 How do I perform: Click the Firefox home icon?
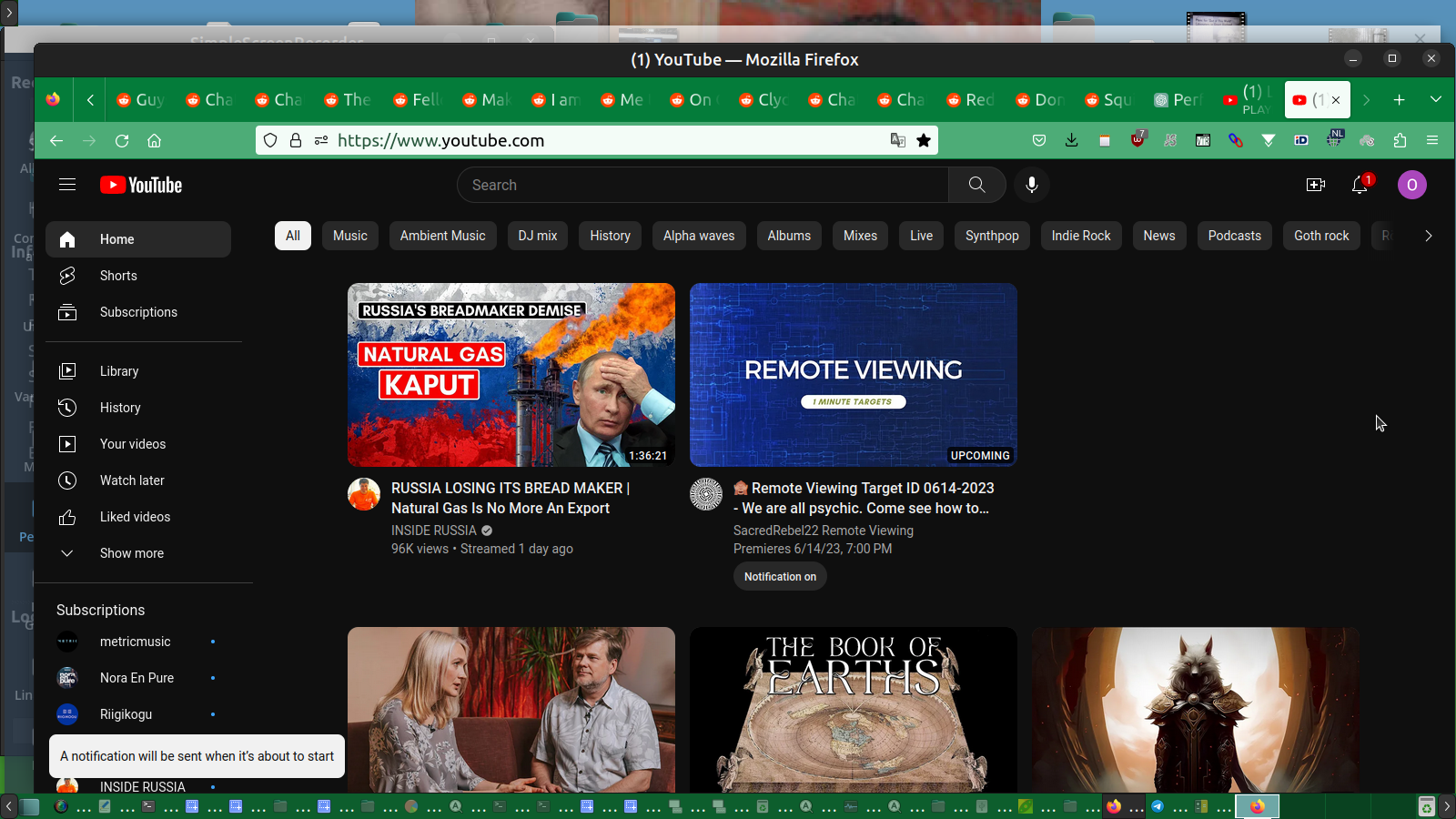pyautogui.click(x=155, y=140)
